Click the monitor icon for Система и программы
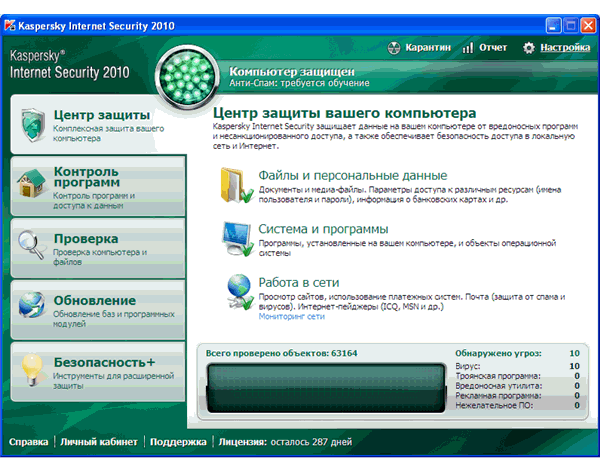Image resolution: width=600 pixels, height=470 pixels. [238, 239]
